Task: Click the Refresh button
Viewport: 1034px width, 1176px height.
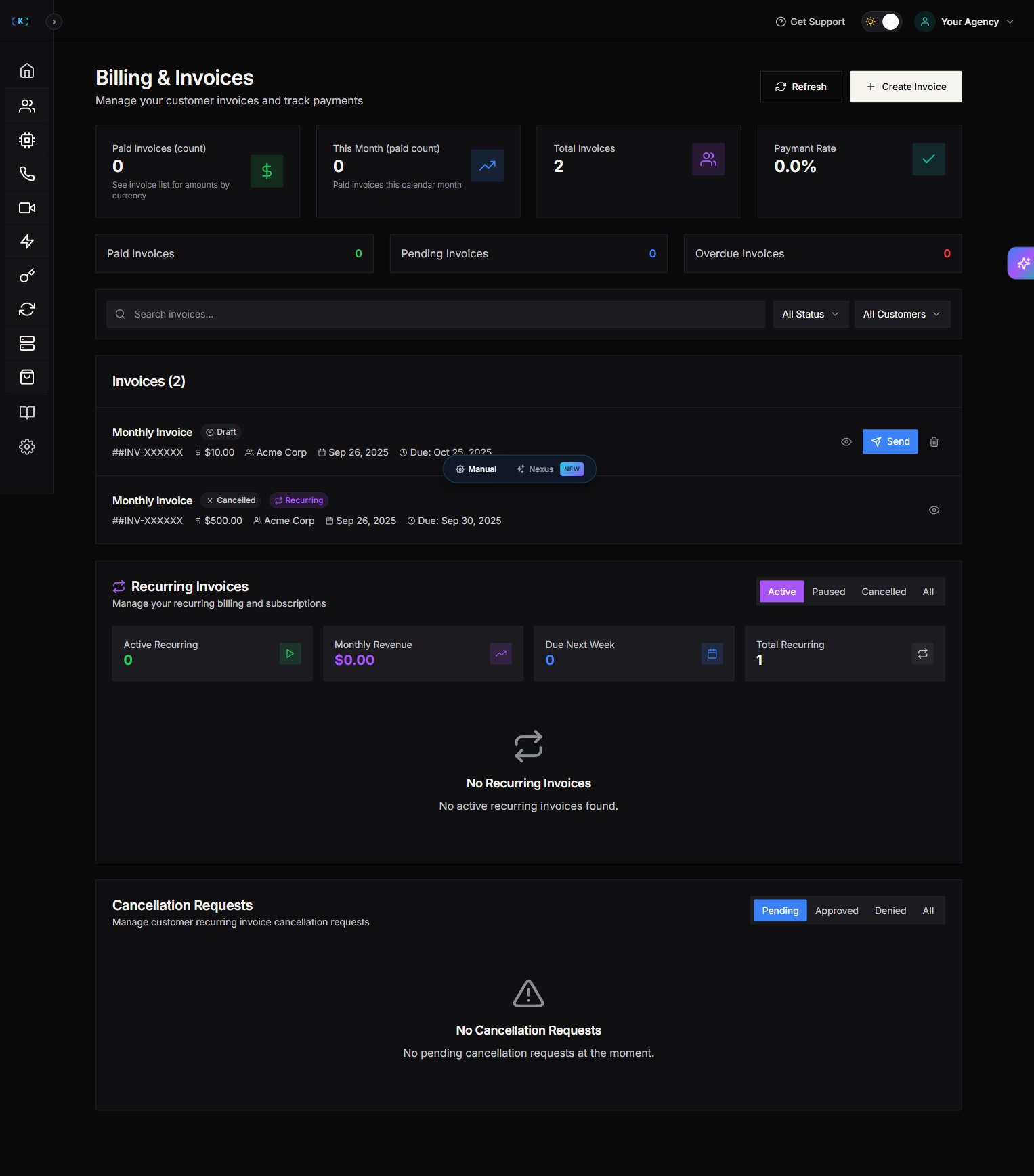Action: point(801,87)
